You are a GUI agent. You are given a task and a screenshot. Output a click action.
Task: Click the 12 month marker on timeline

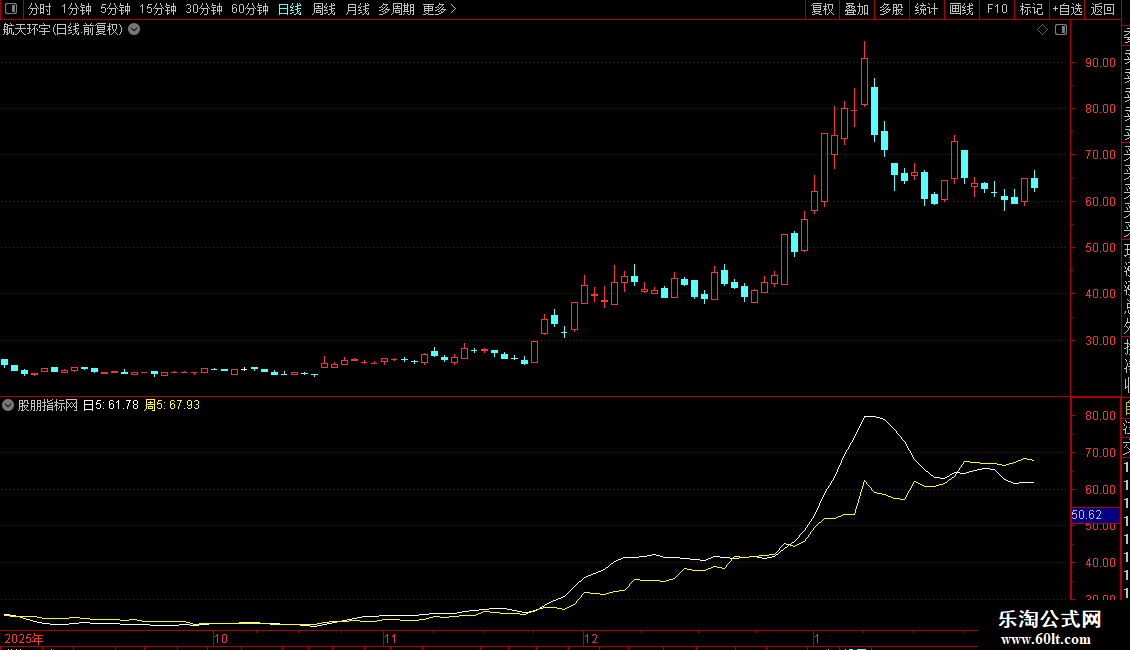pos(591,638)
